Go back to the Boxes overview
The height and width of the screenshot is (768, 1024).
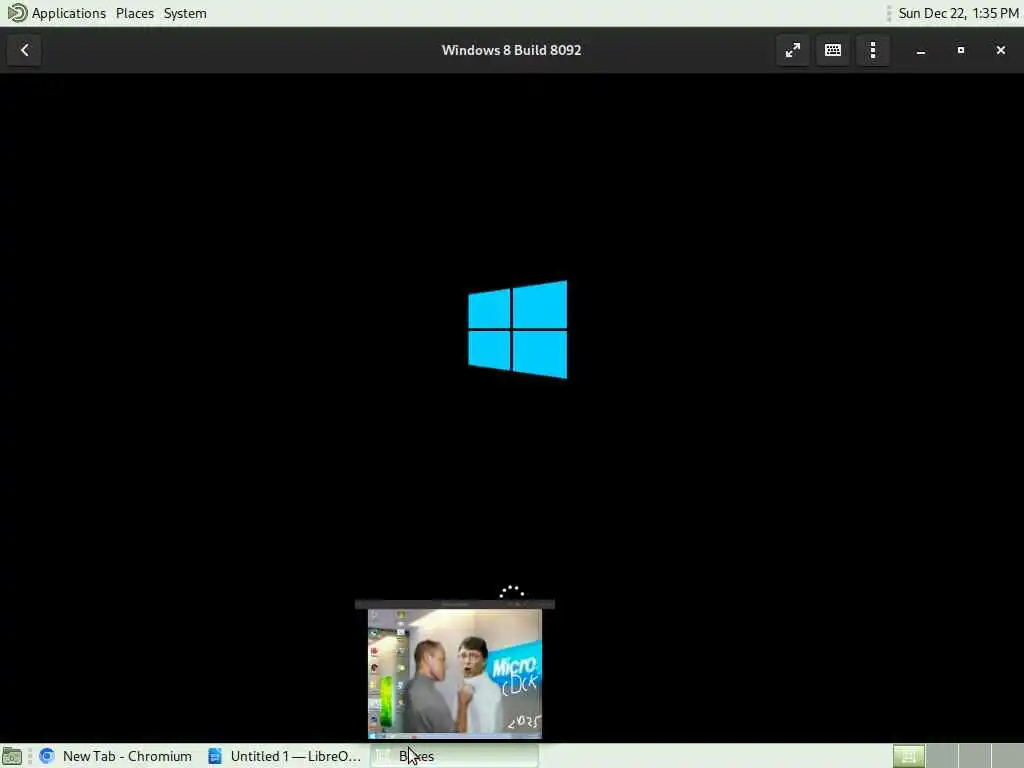[24, 50]
